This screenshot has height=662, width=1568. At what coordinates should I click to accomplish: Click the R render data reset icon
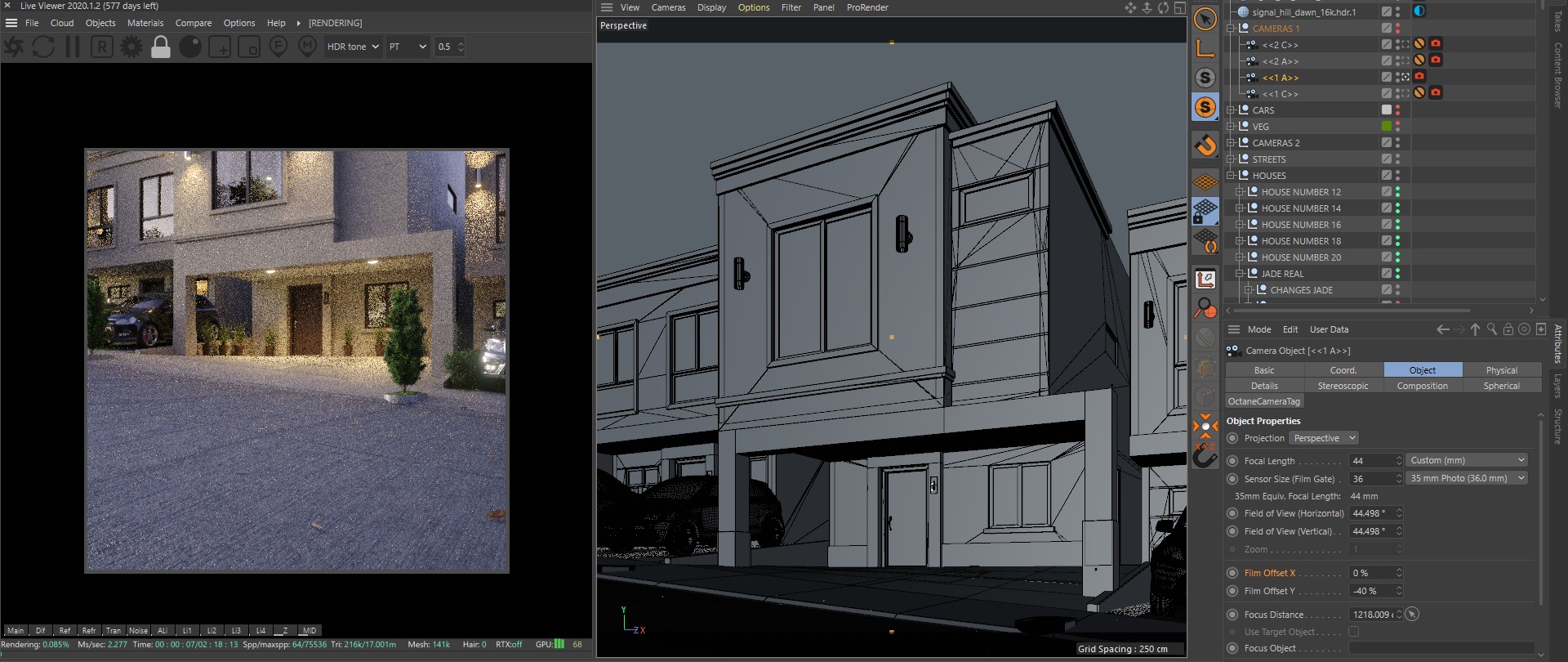[102, 47]
